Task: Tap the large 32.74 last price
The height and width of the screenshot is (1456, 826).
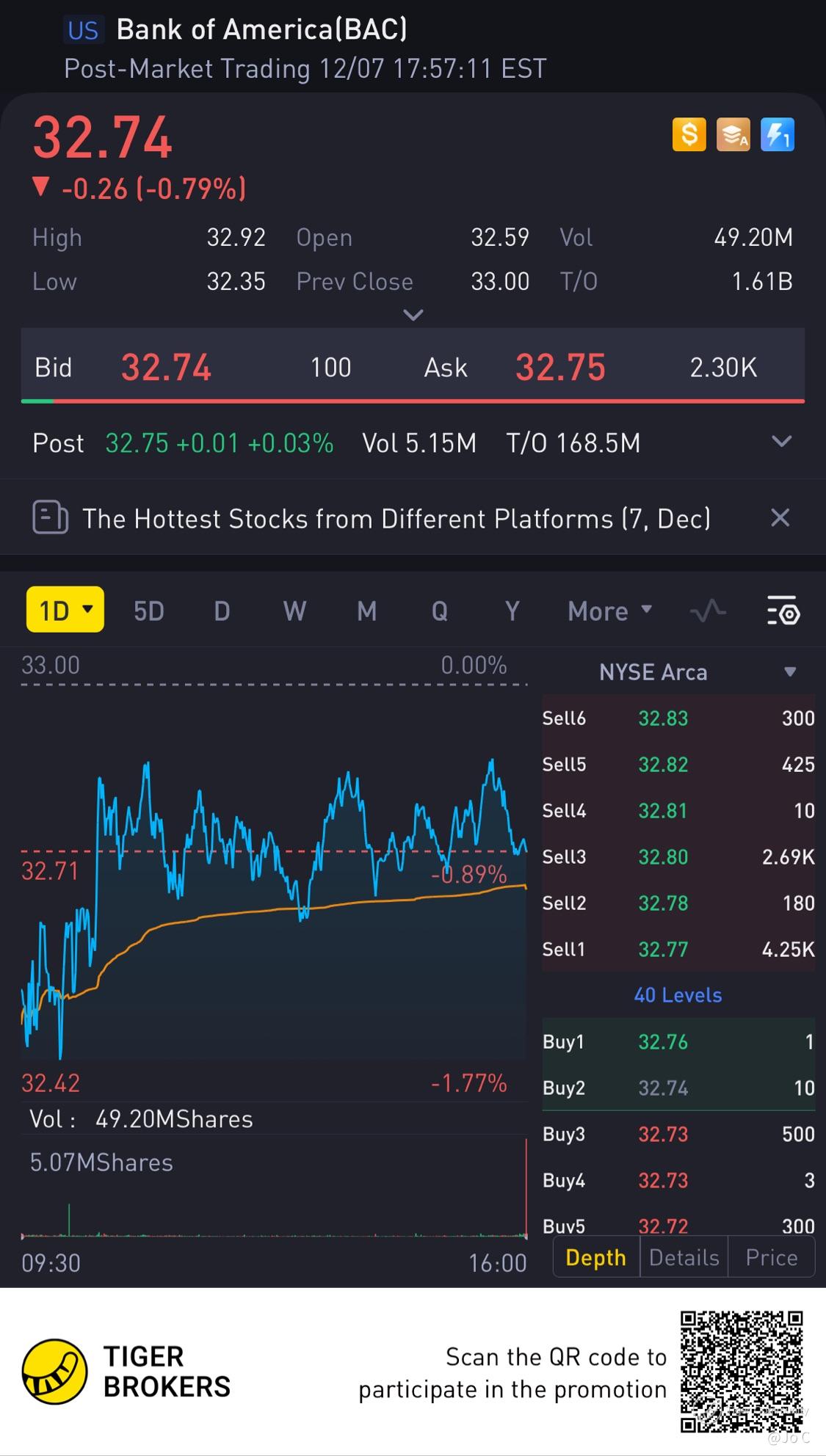Action: coord(103,138)
